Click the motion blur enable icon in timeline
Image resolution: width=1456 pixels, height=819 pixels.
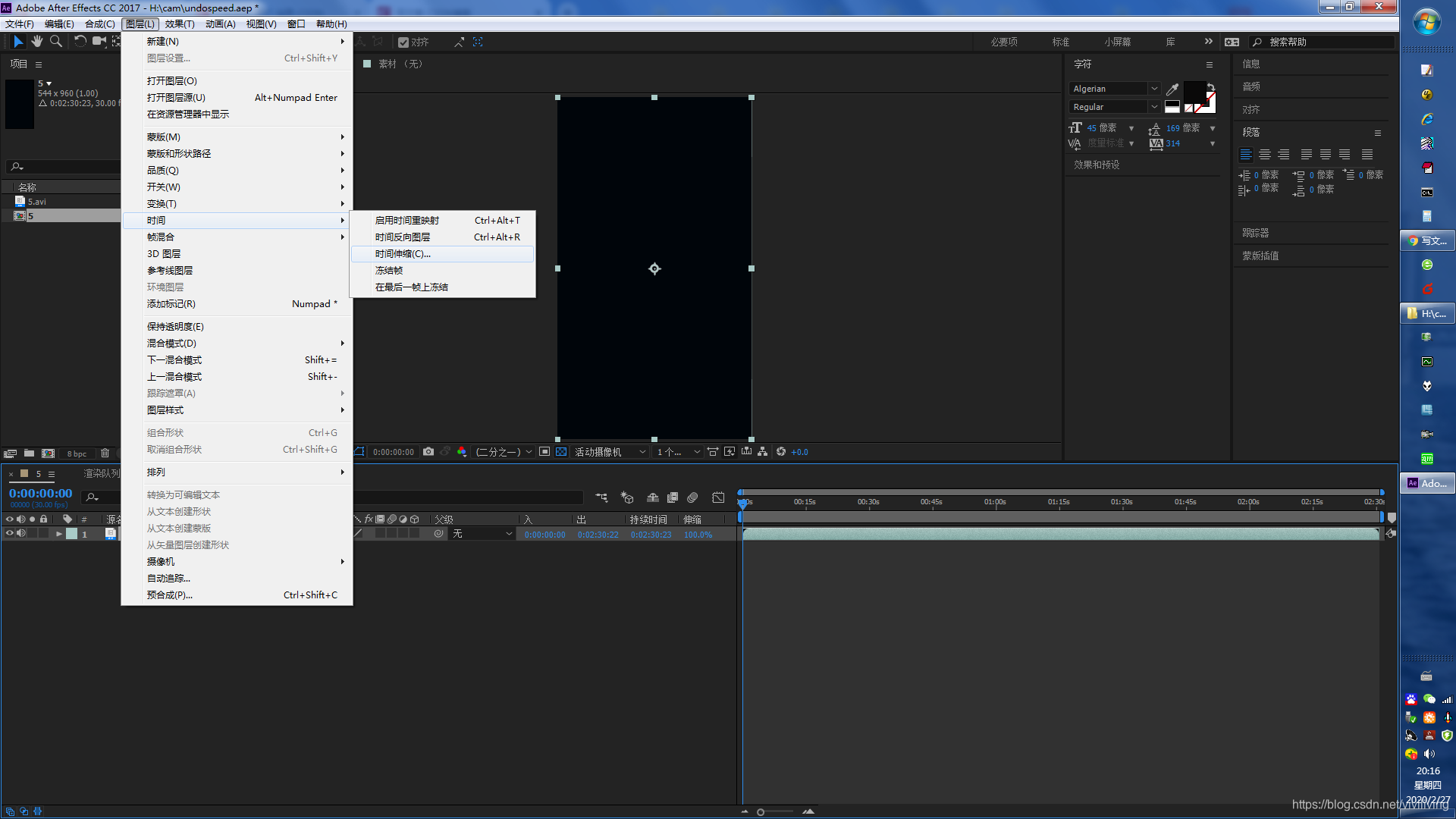692,498
